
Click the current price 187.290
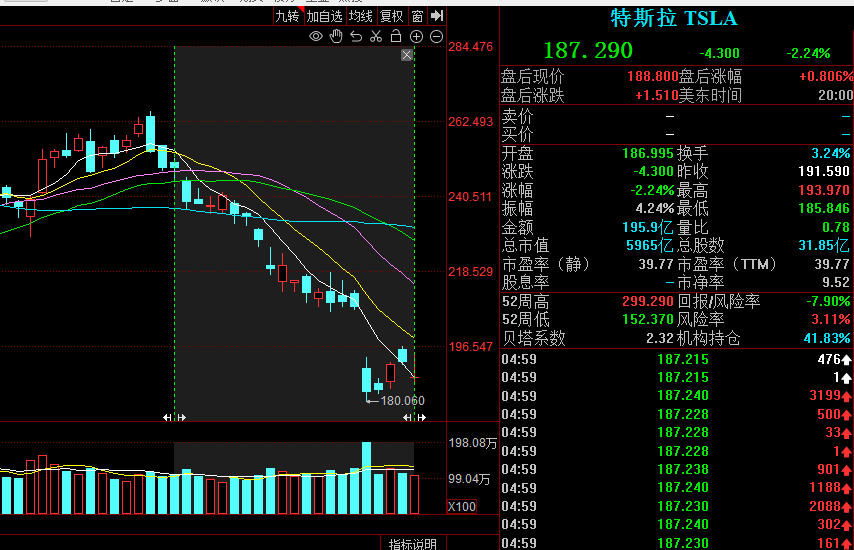point(588,51)
